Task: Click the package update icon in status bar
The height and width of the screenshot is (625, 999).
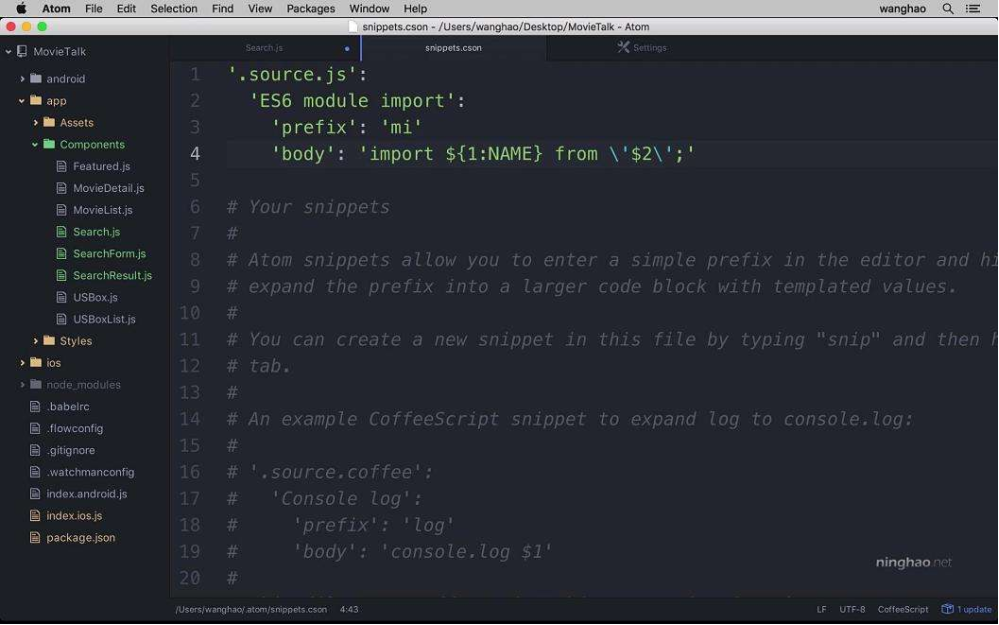Action: click(947, 609)
